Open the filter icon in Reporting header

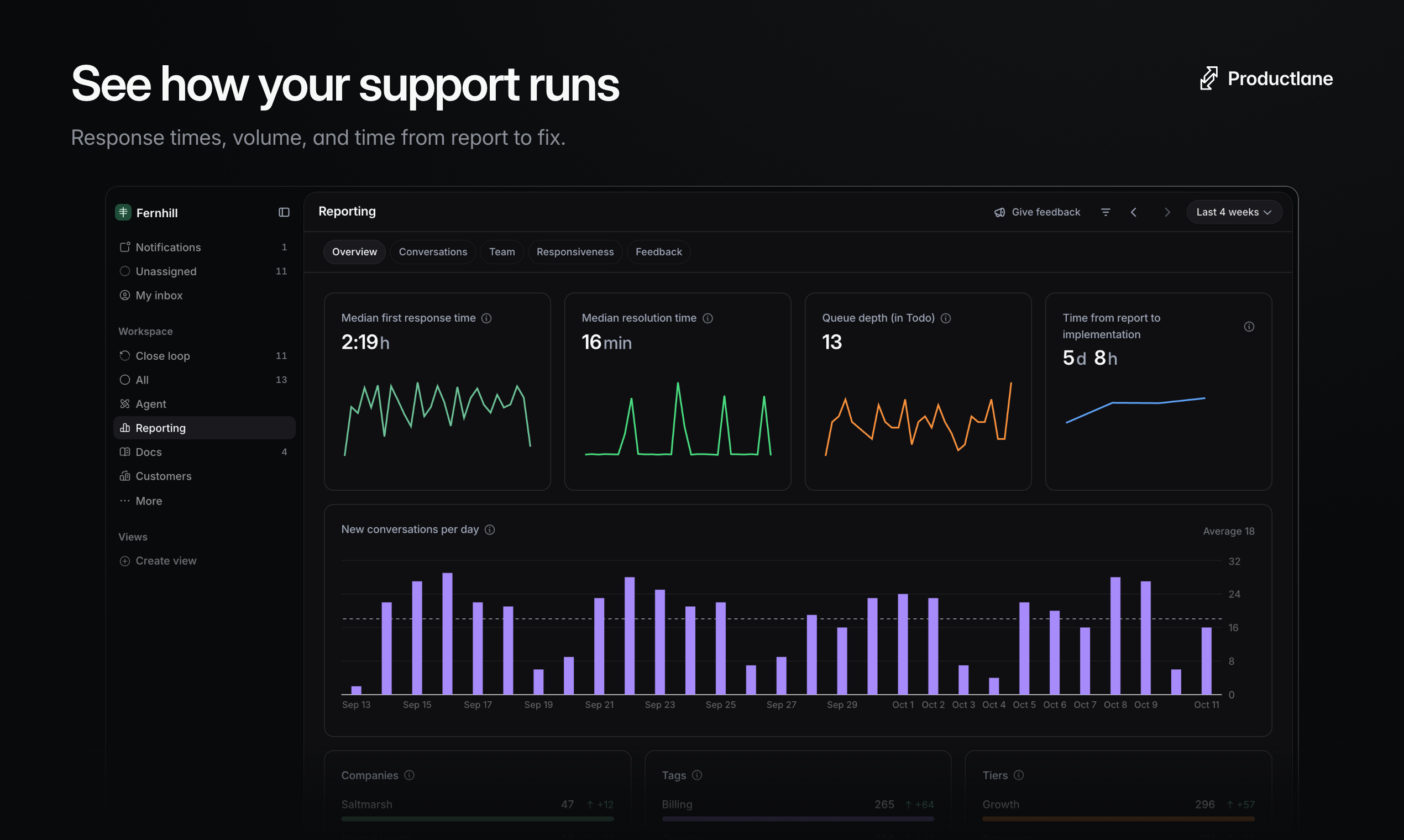[1105, 212]
